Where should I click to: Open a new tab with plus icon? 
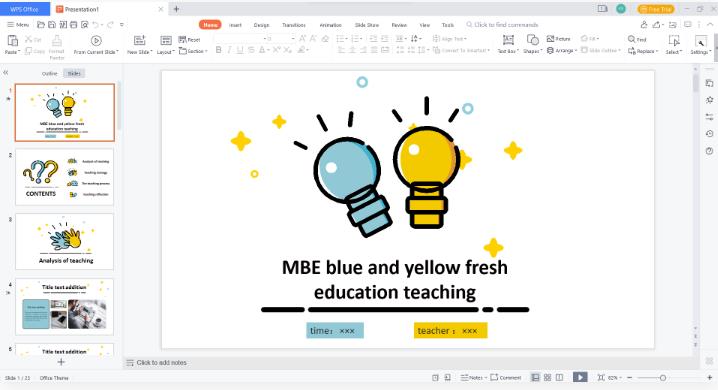pyautogui.click(x=176, y=9)
